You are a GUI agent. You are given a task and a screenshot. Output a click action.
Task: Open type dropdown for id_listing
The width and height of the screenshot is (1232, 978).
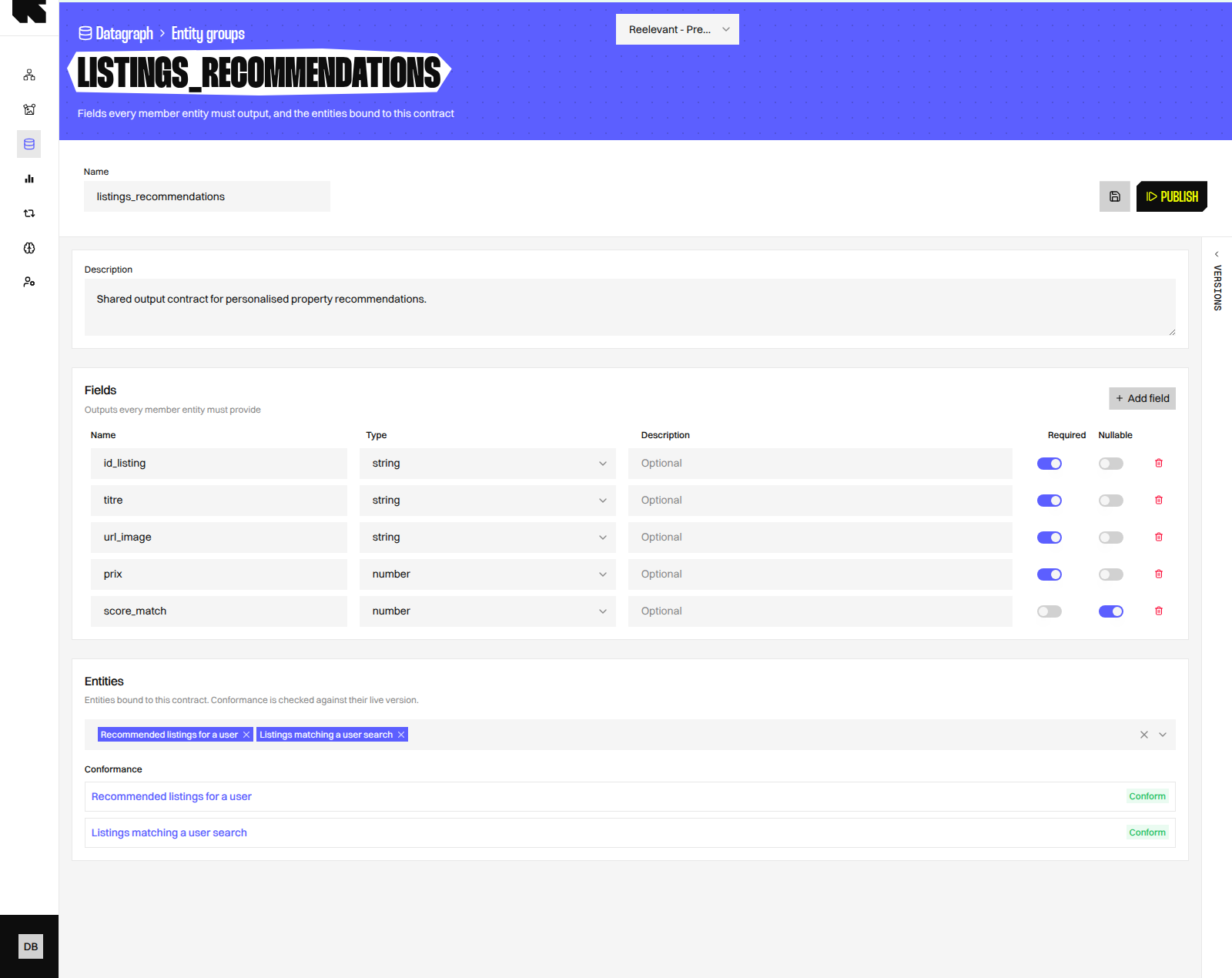(487, 464)
